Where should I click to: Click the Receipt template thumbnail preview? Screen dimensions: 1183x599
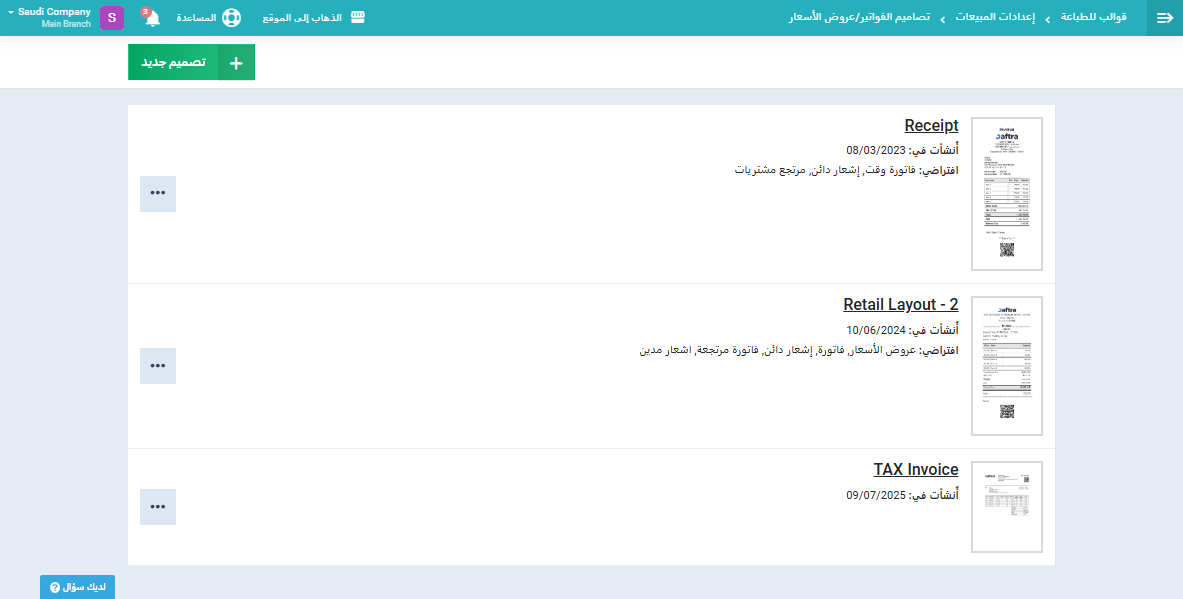pyautogui.click(x=1007, y=194)
